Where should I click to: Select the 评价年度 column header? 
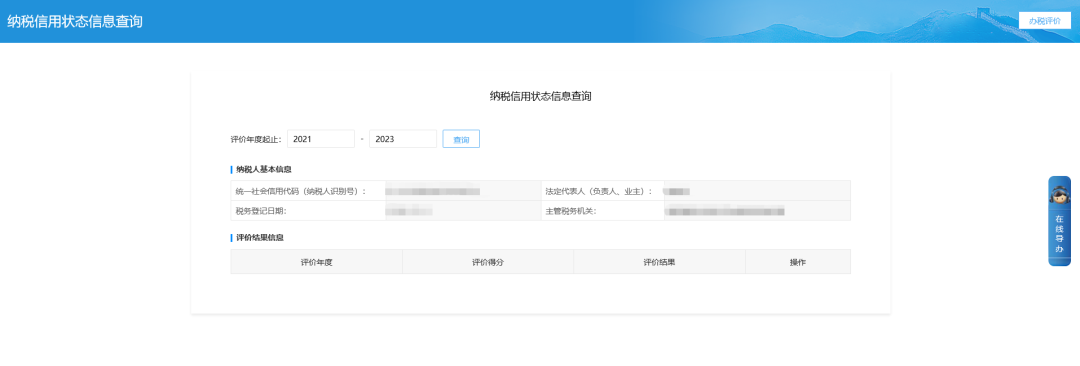click(316, 262)
